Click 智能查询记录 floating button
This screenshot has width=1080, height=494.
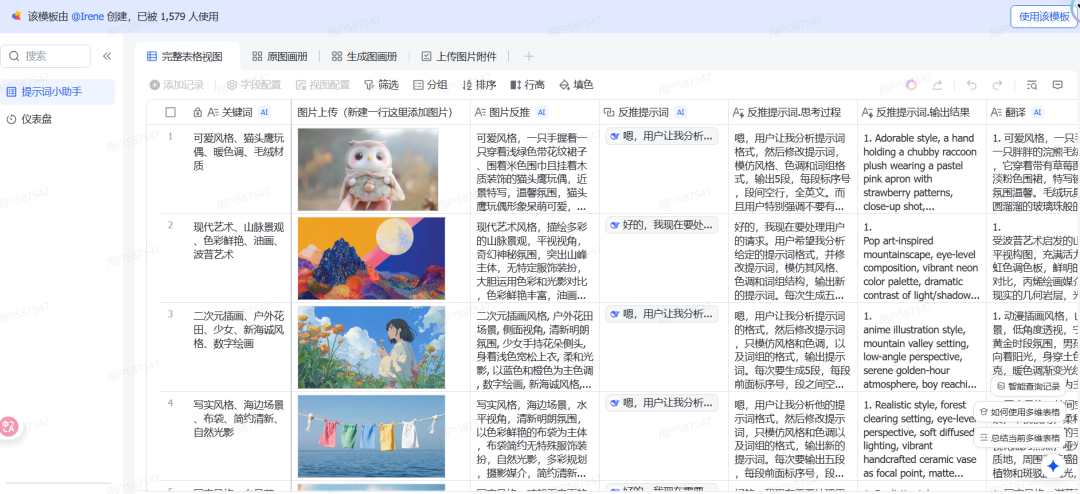(1028, 386)
